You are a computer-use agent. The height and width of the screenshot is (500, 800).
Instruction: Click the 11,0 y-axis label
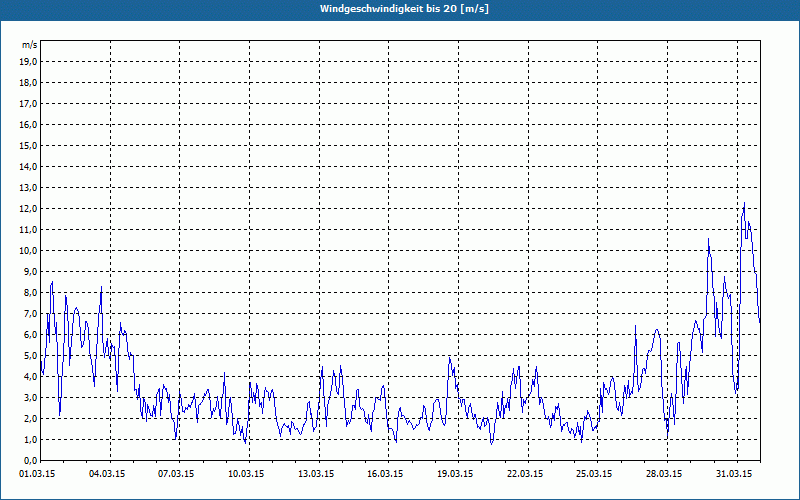[x=28, y=230]
